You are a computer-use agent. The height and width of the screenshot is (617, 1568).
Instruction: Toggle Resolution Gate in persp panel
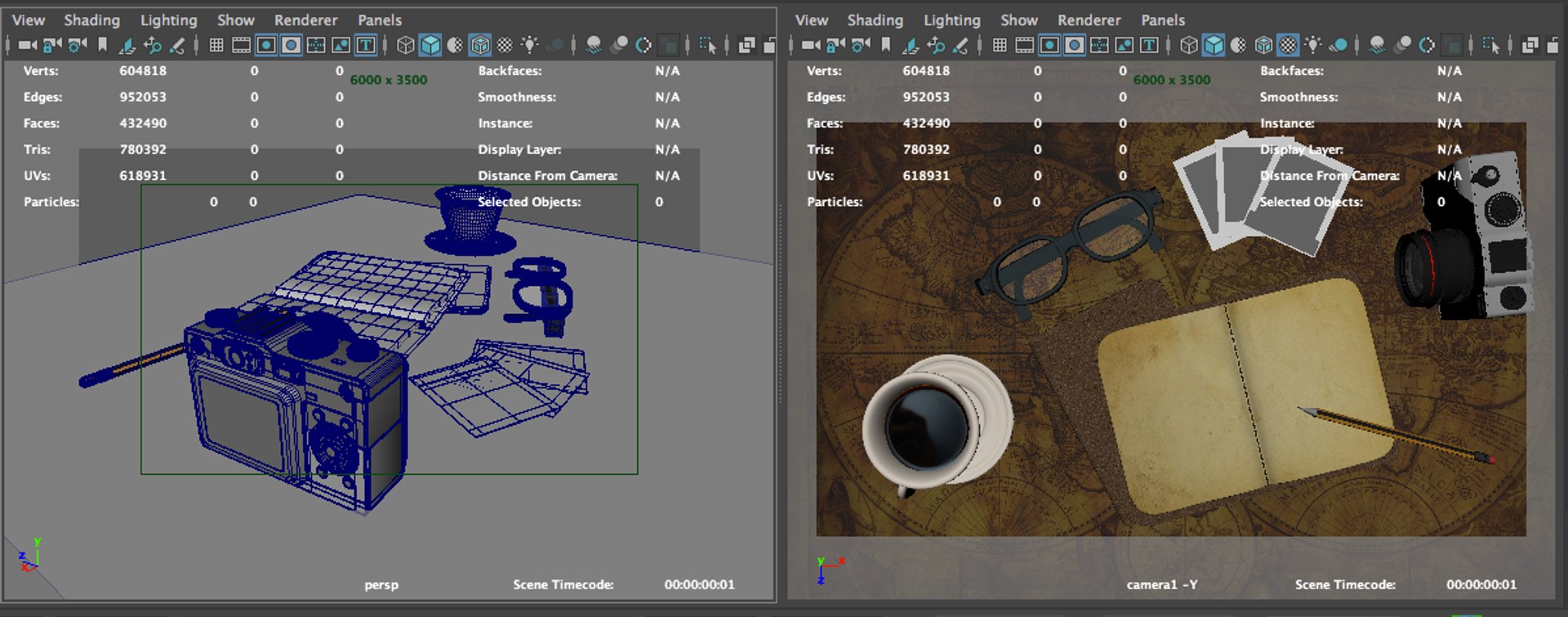(x=266, y=45)
